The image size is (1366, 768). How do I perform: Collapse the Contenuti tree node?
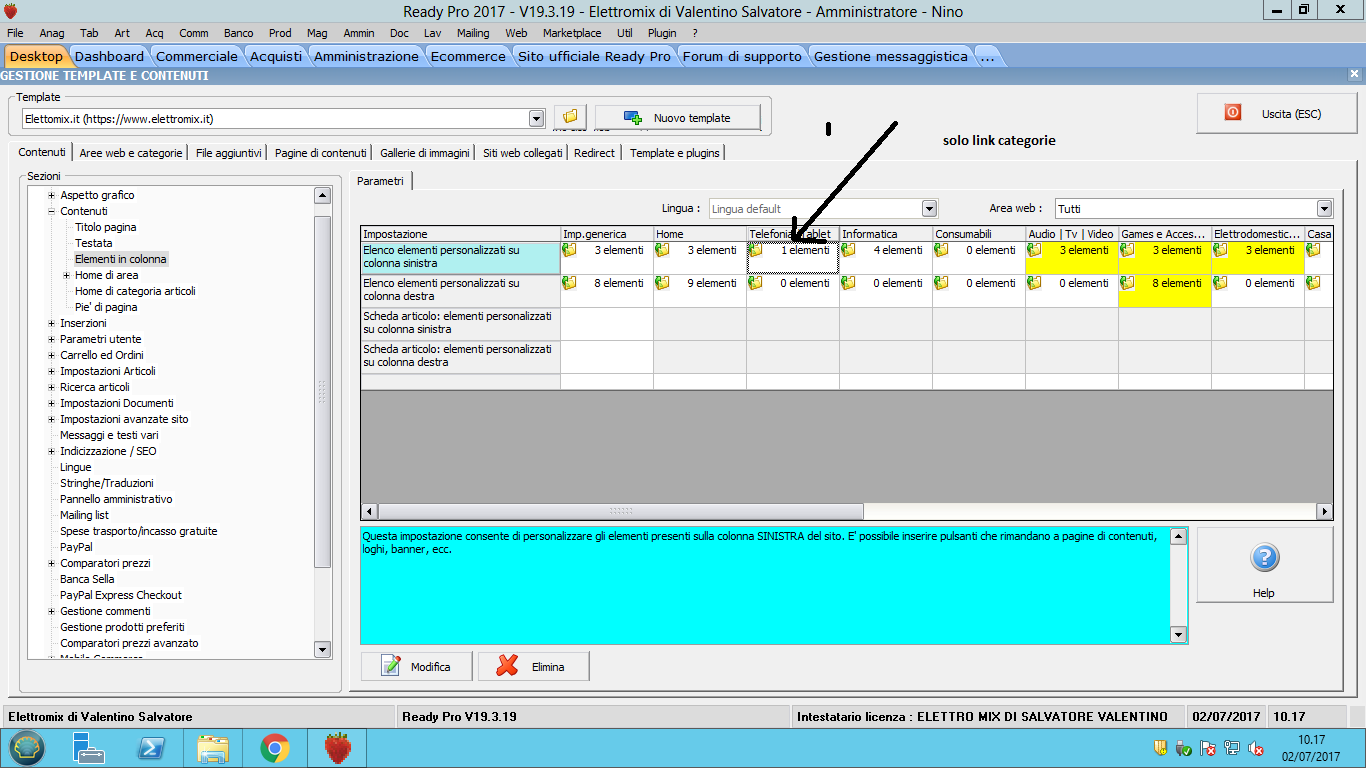[51, 211]
